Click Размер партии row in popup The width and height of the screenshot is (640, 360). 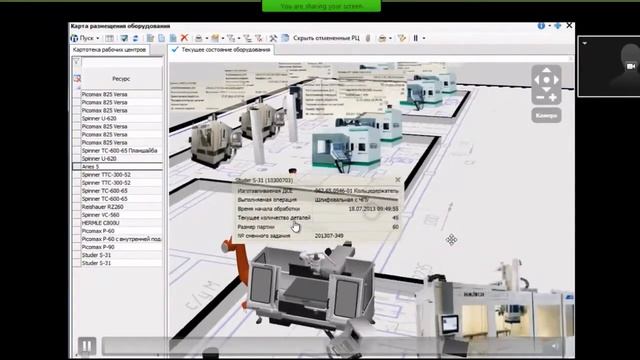pos(318,227)
